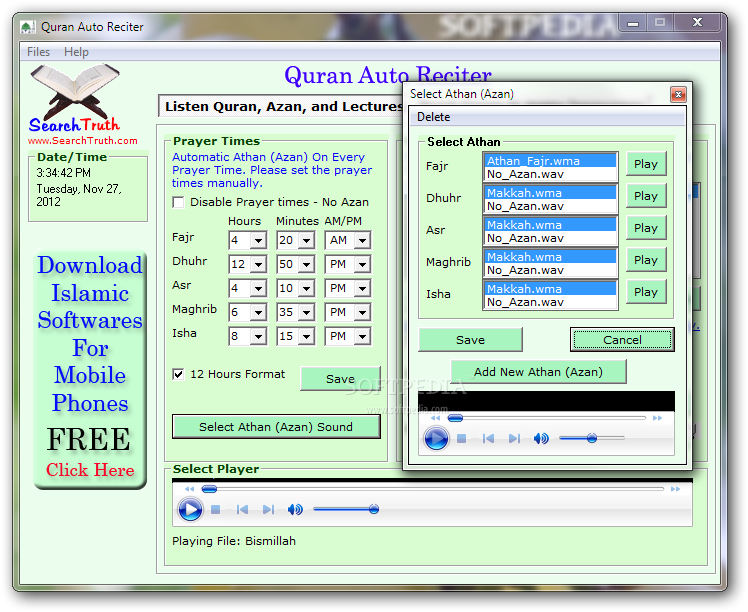Image resolution: width=748 pixels, height=612 pixels.
Task: Open the Files menu
Action: (38, 52)
